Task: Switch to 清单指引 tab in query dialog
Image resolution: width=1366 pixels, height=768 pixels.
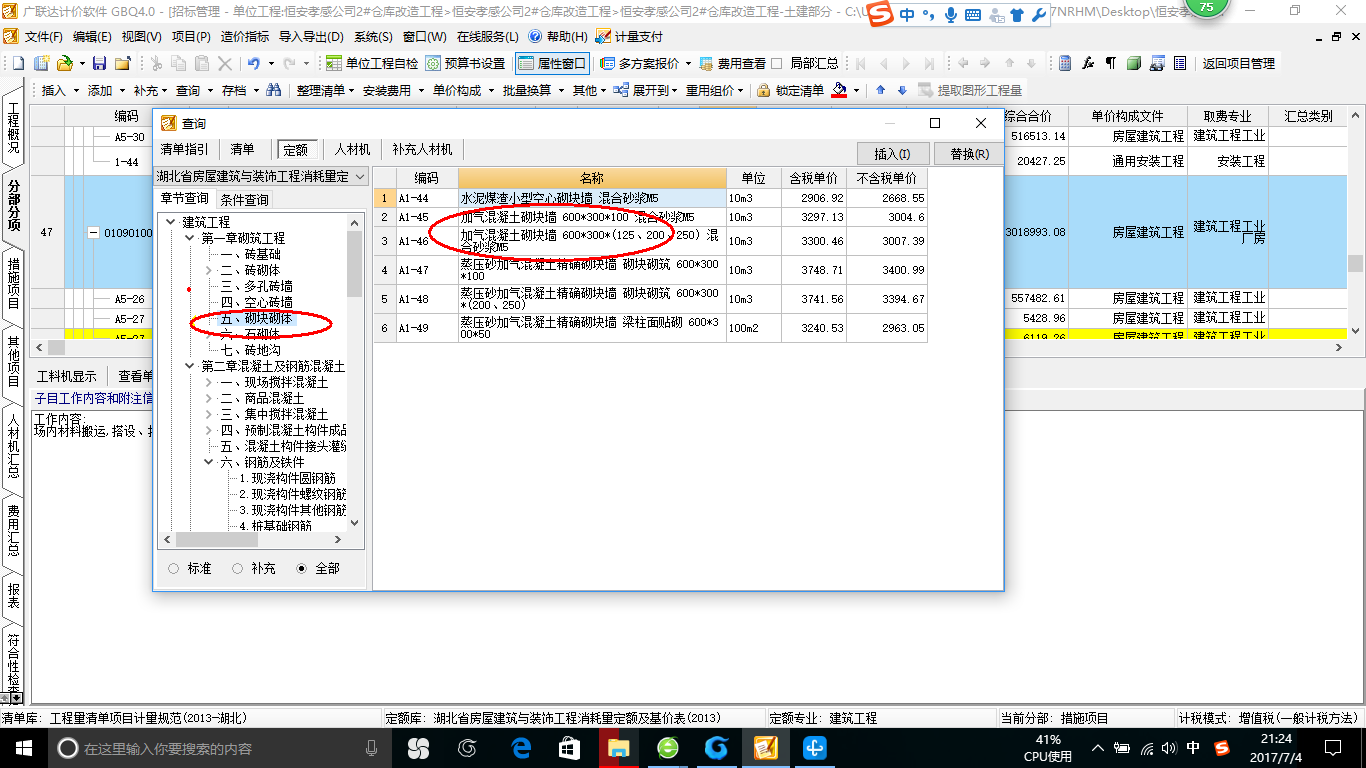Action: click(x=185, y=149)
